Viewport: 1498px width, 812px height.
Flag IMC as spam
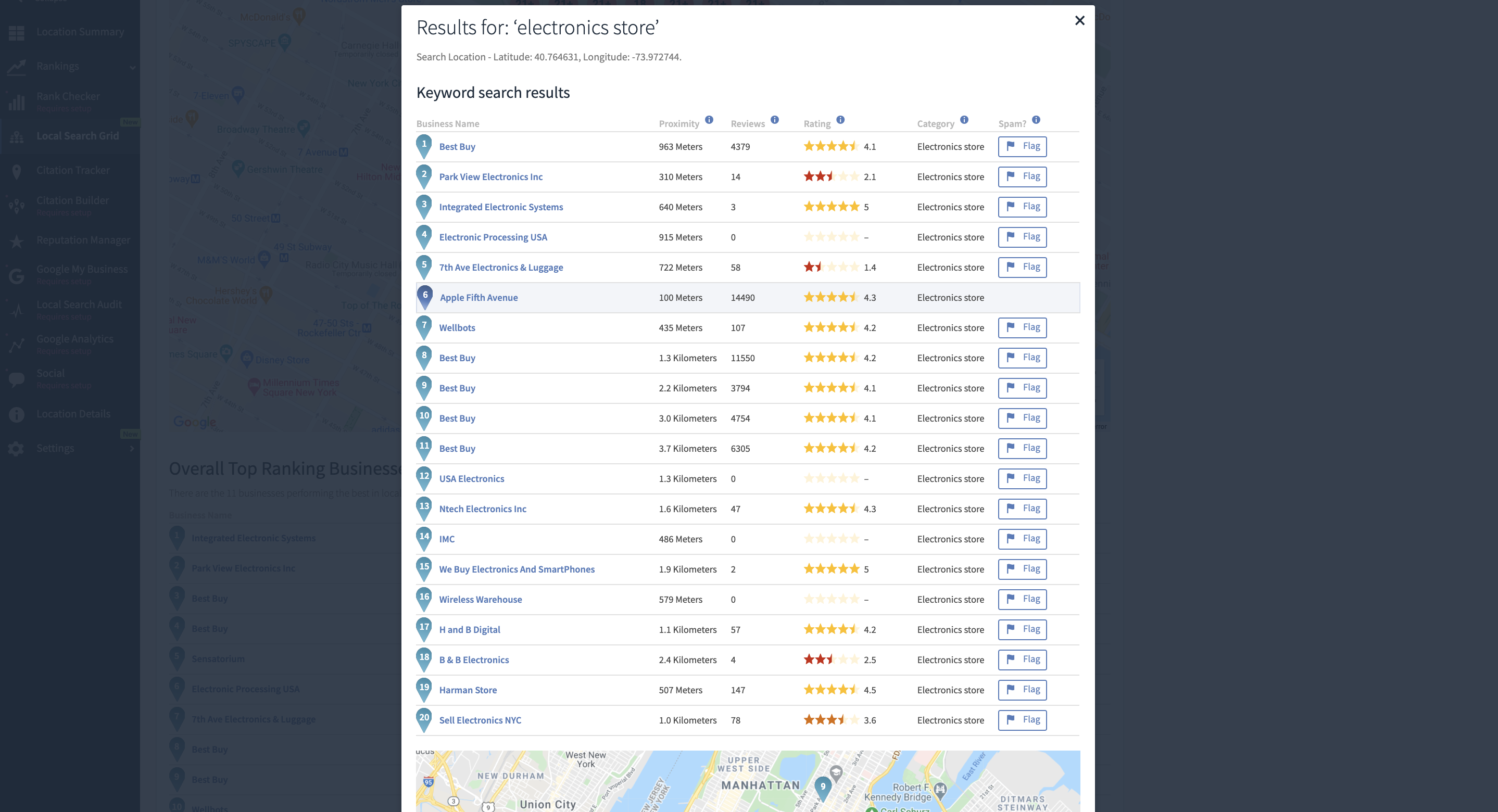pyautogui.click(x=1022, y=539)
